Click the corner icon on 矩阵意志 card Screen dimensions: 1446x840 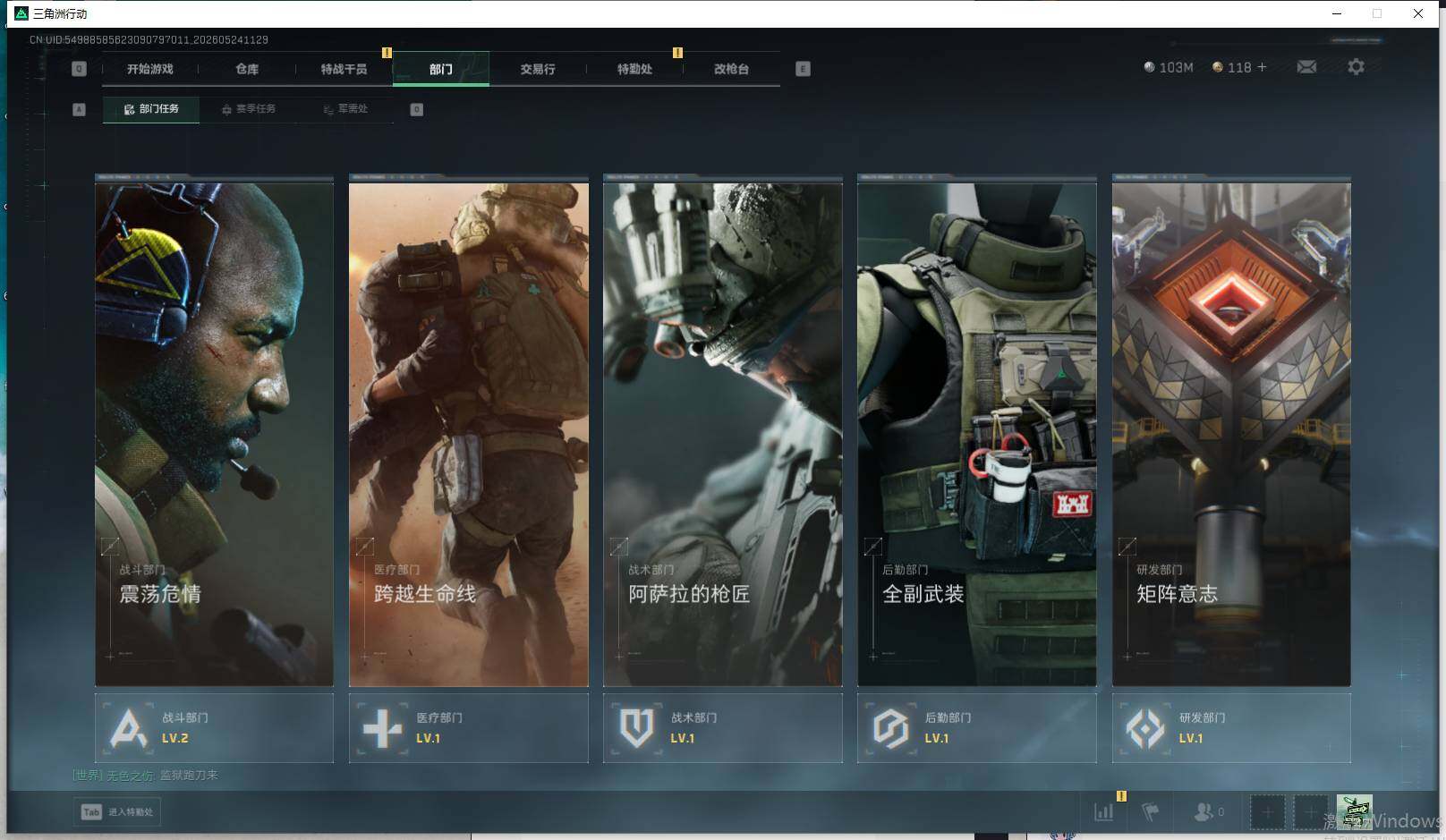click(1127, 546)
